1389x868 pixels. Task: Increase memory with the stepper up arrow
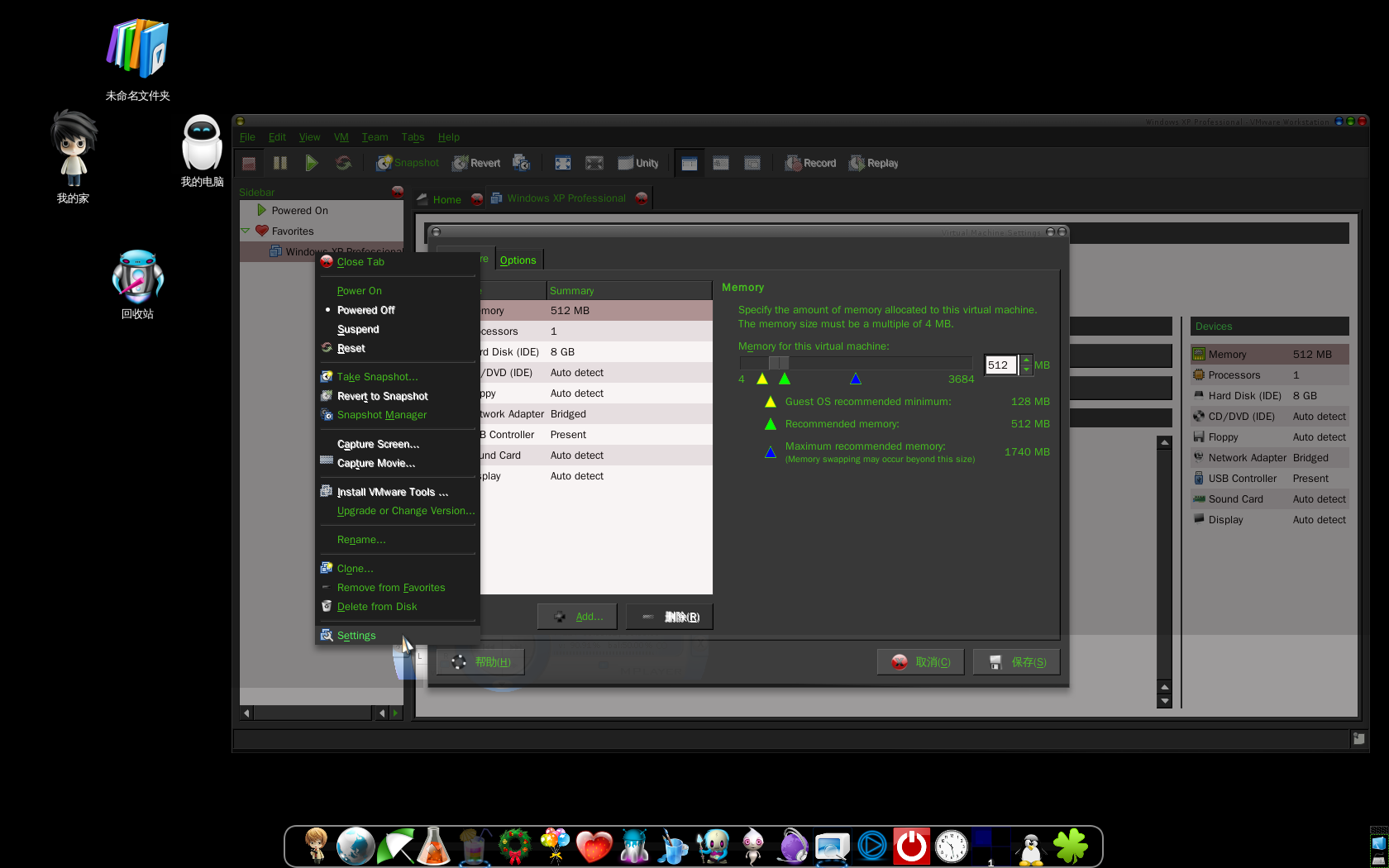(1026, 360)
